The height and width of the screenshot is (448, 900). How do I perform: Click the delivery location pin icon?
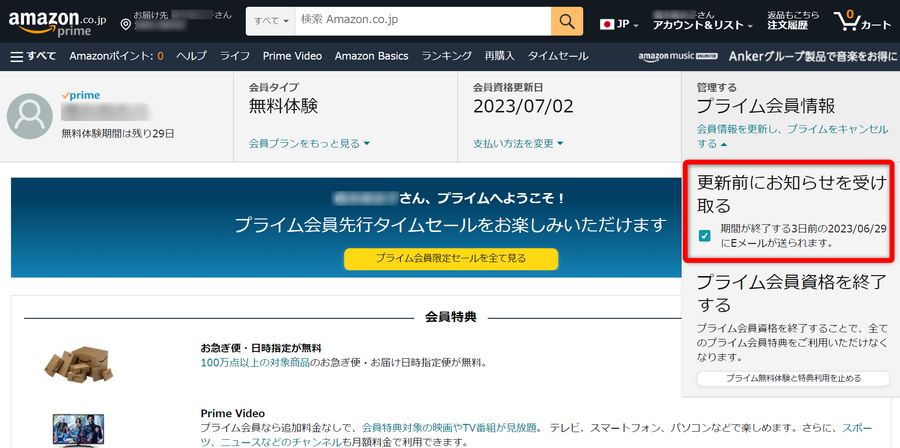pyautogui.click(x=126, y=25)
